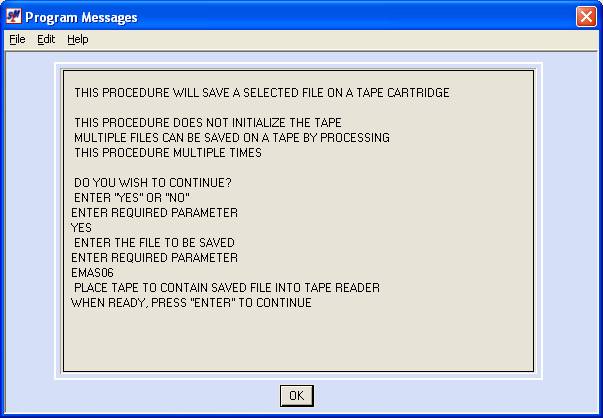Select the YES response text
The width and height of the screenshot is (603, 418).
[x=82, y=228]
